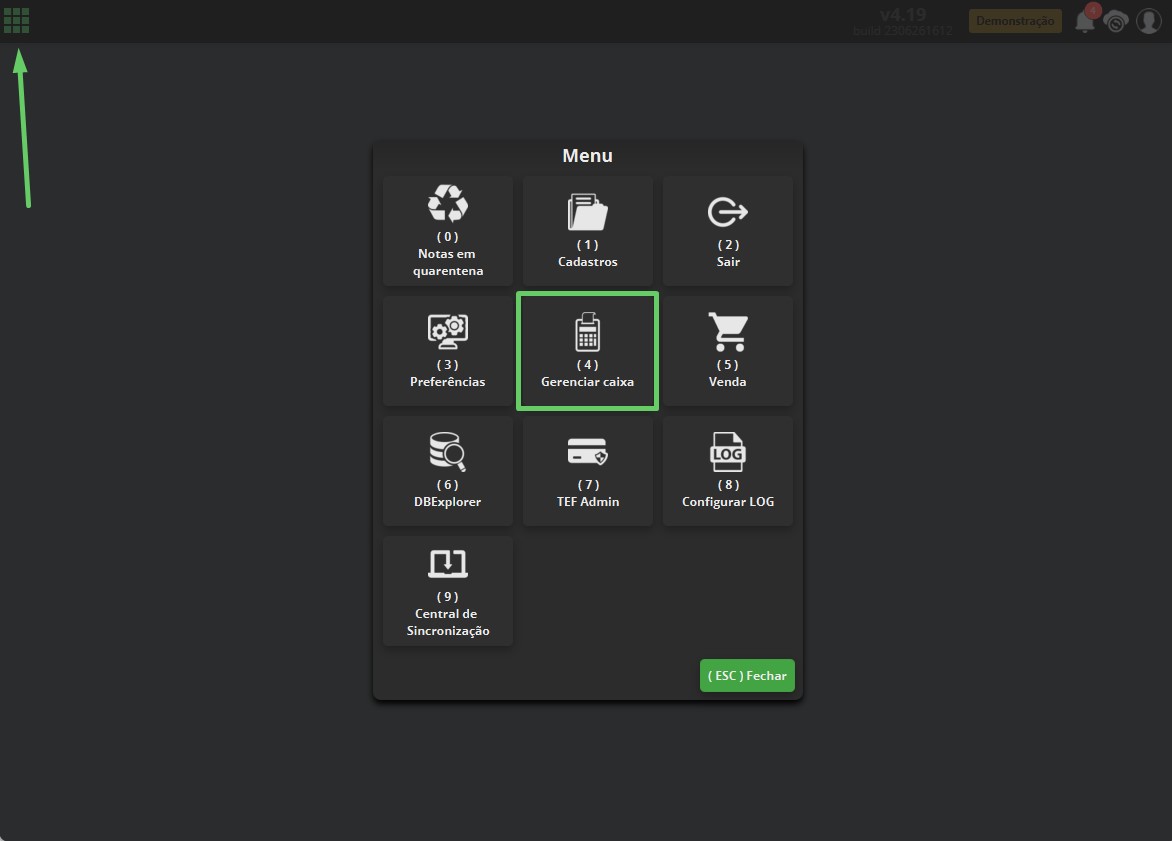Select the Sair logout icon
Image resolution: width=1172 pixels, height=841 pixels.
728,212
